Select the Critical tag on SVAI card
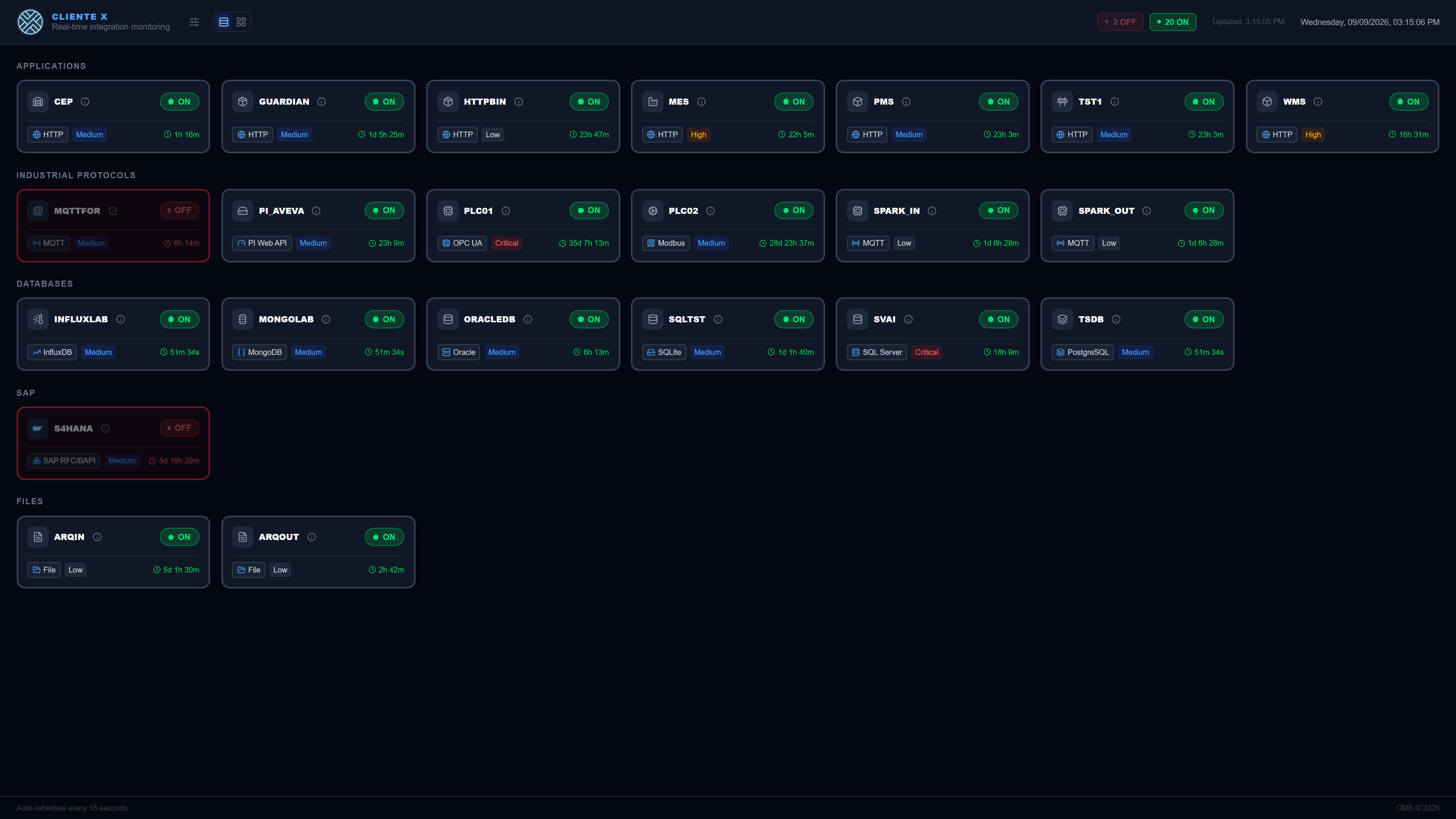This screenshot has height=819, width=1456. 926,352
